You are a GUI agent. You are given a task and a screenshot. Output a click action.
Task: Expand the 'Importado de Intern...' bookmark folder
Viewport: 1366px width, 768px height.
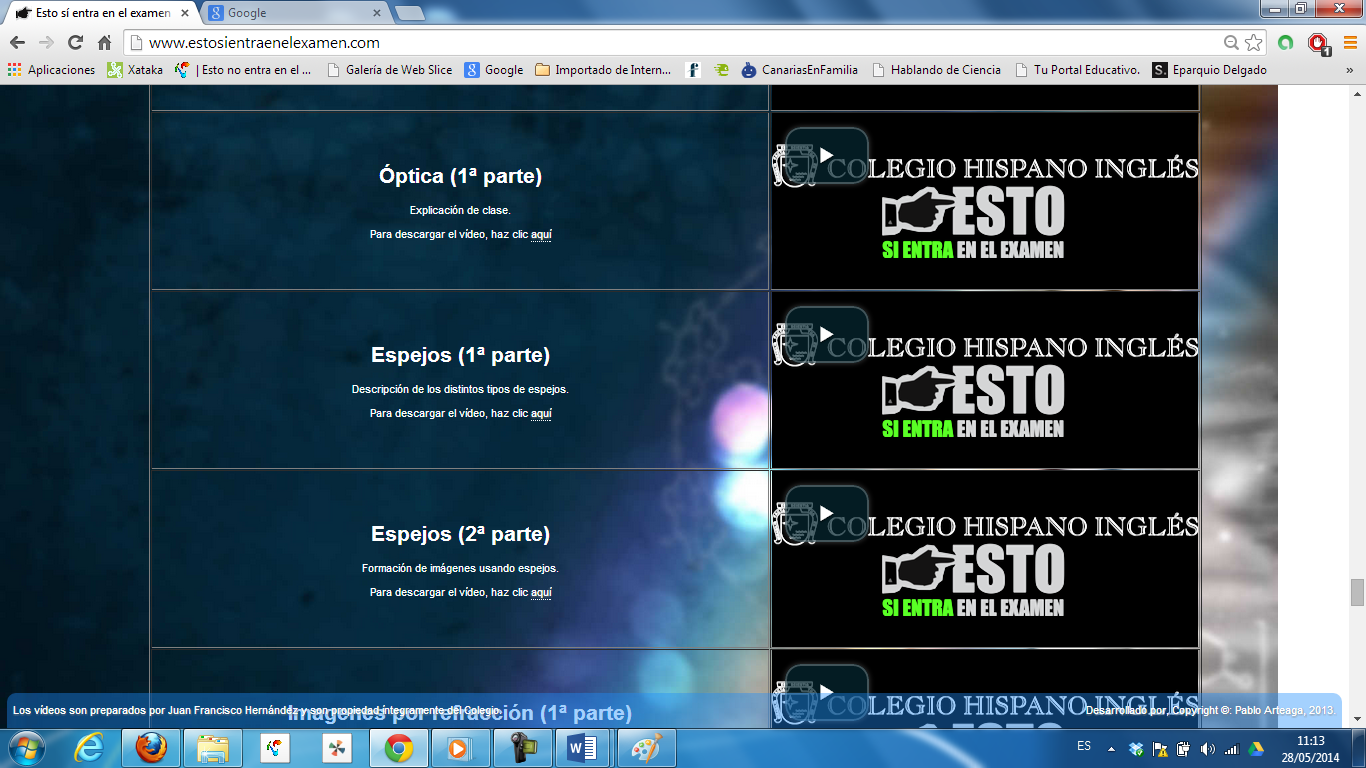[603, 70]
